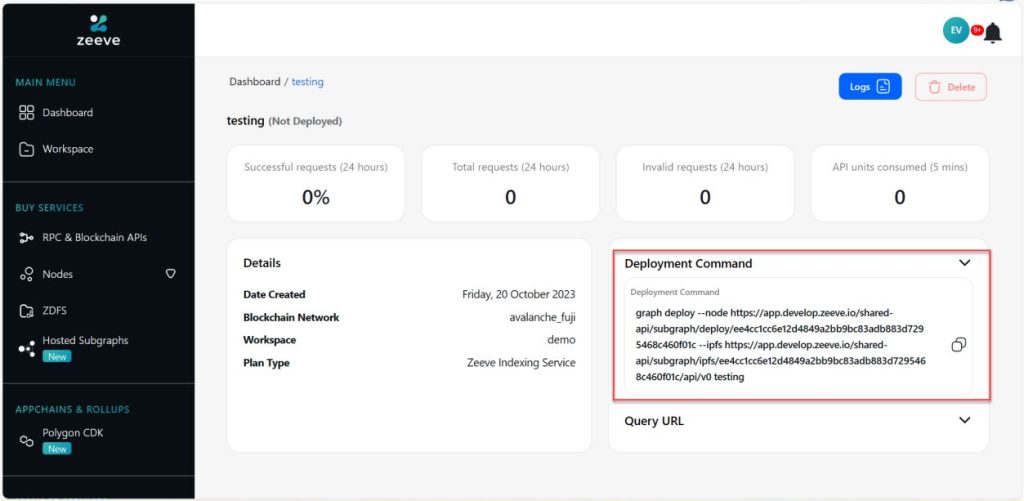The width and height of the screenshot is (1024, 501).
Task: Click the Blockchain Network label
Action: [x=291, y=317]
